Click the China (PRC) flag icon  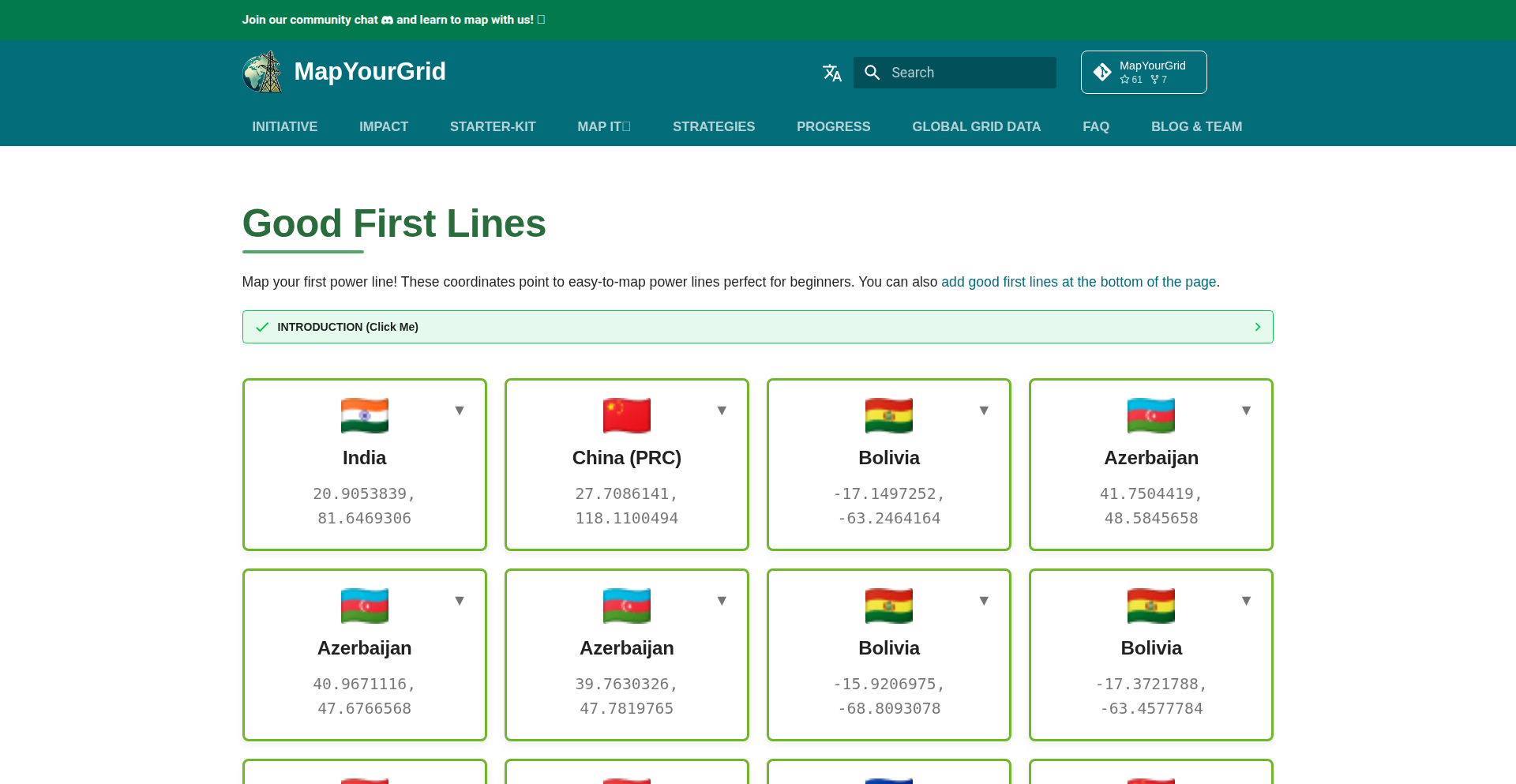(627, 415)
